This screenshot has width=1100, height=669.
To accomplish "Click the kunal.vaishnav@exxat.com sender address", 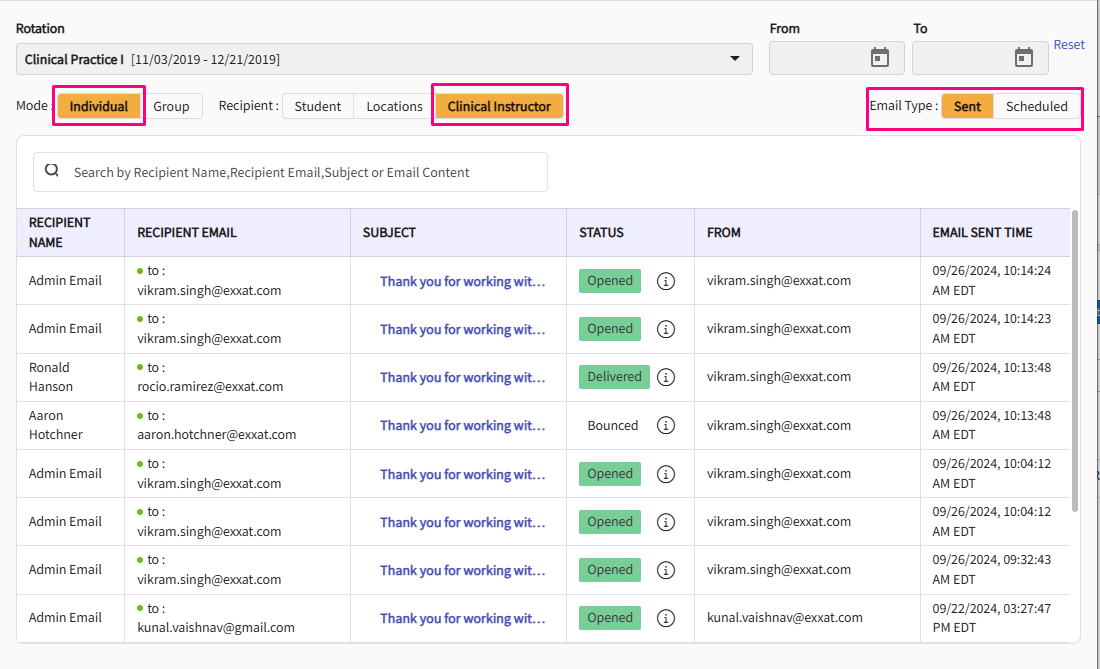I will [785, 618].
